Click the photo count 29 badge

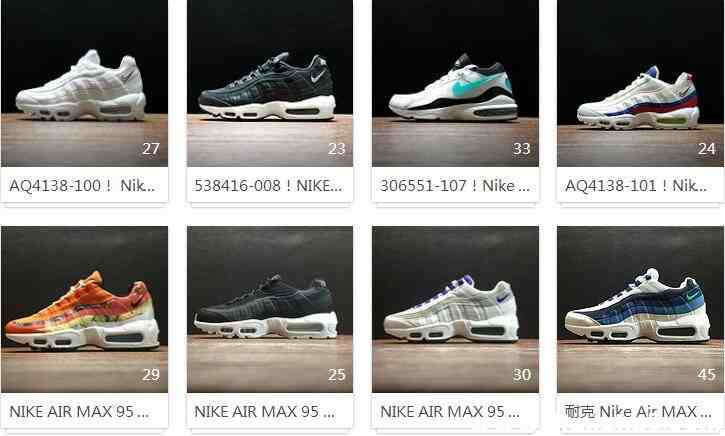[151, 375]
